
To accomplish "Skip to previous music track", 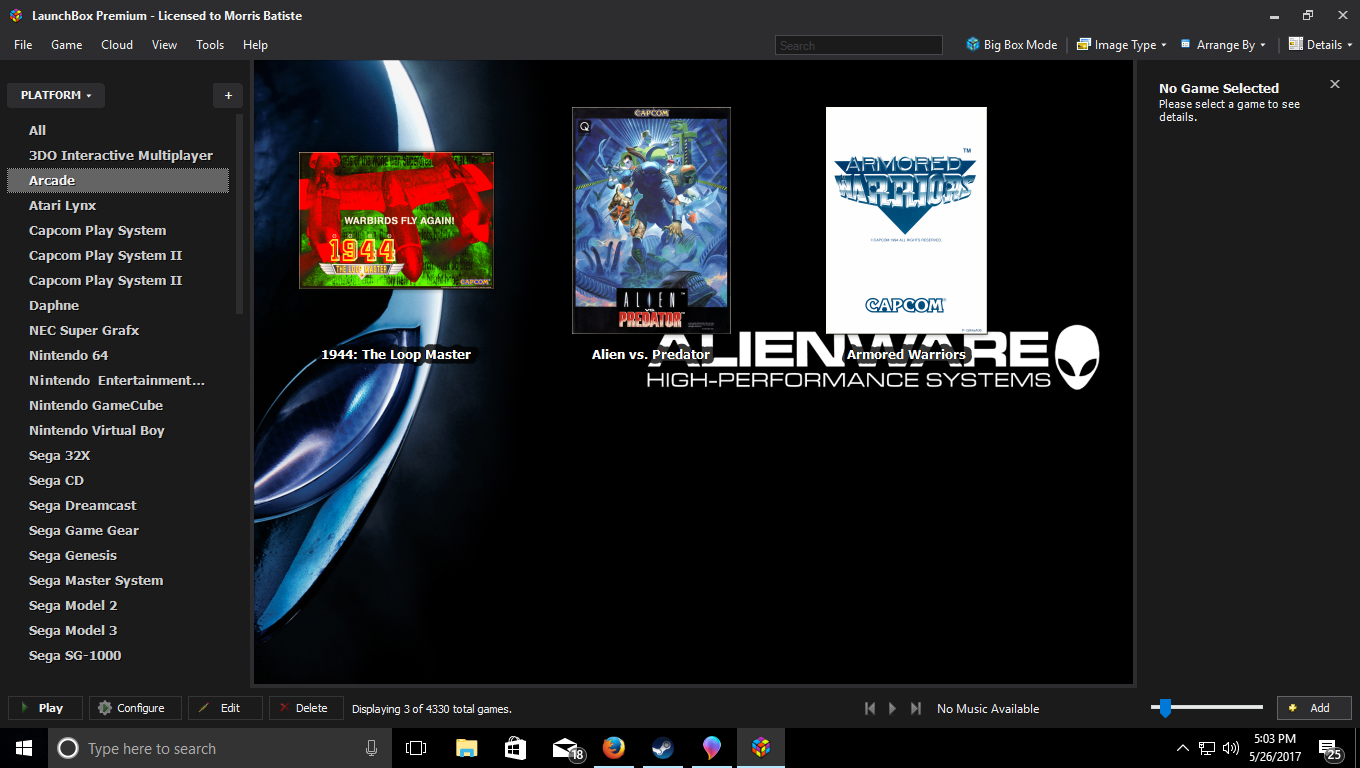I will point(870,708).
